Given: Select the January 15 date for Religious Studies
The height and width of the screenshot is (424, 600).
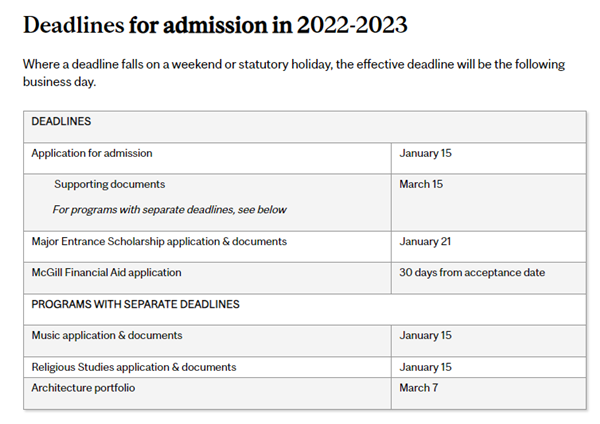Looking at the screenshot, I should click(x=425, y=367).
